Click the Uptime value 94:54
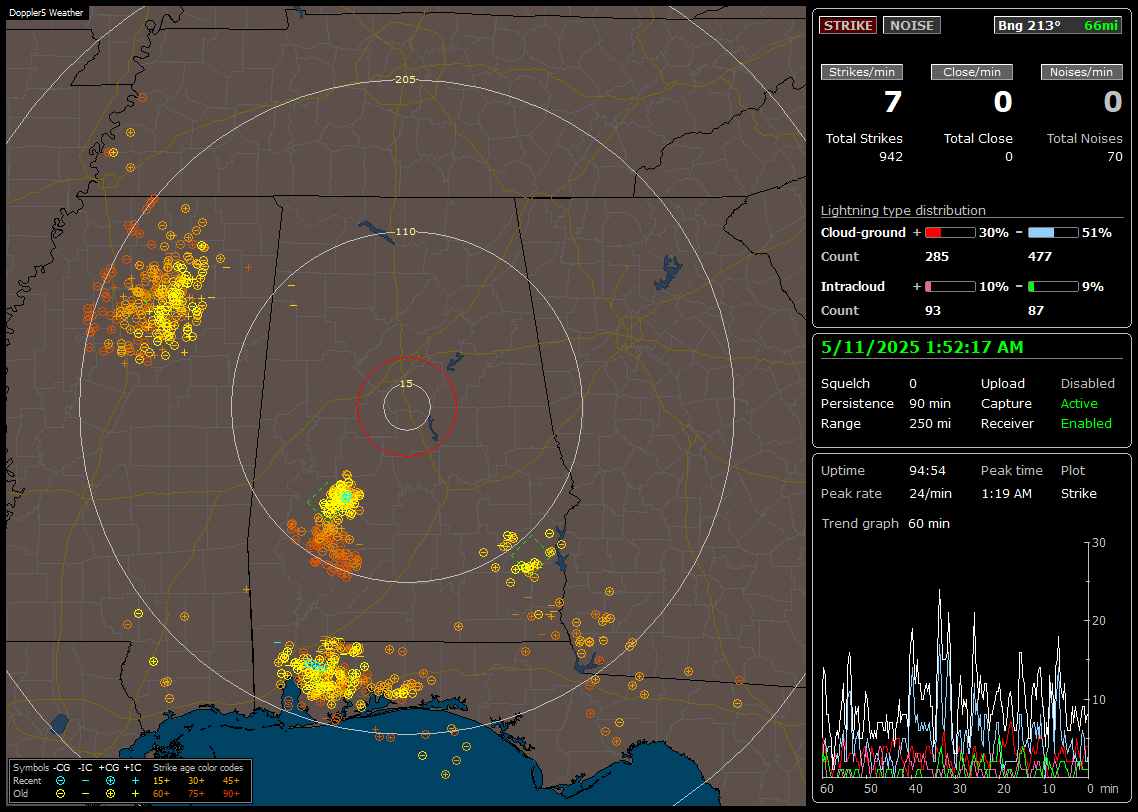1138x812 pixels. pyautogui.click(x=928, y=471)
